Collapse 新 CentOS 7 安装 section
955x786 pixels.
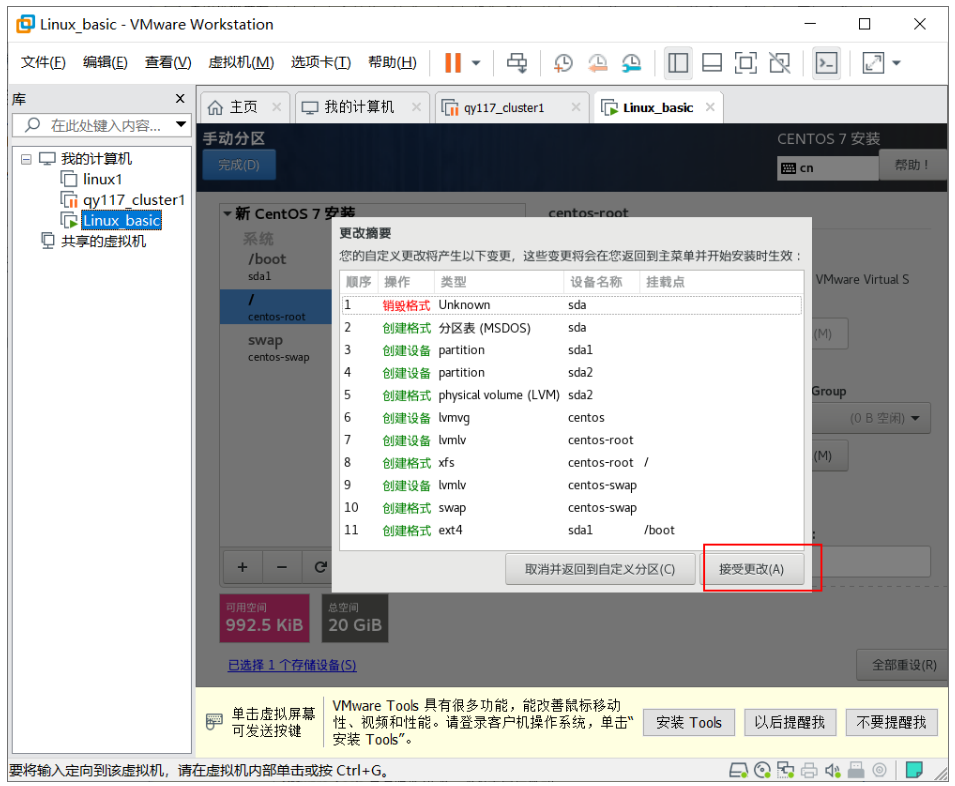coord(227,214)
